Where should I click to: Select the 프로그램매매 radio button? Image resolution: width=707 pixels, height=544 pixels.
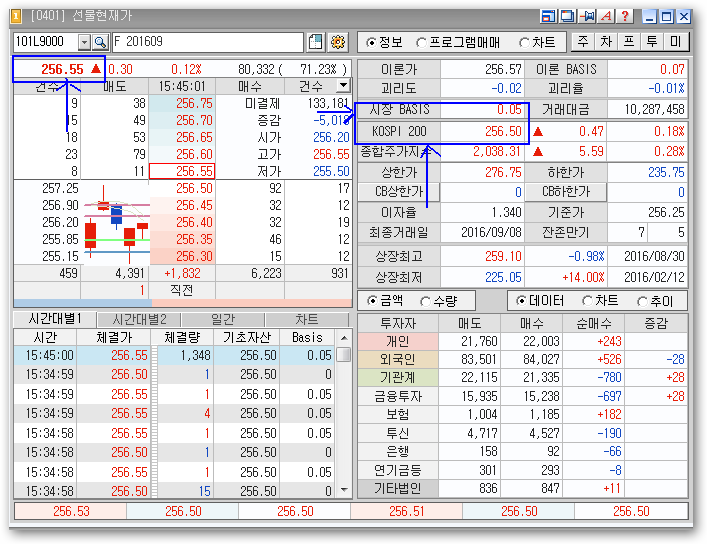(421, 43)
